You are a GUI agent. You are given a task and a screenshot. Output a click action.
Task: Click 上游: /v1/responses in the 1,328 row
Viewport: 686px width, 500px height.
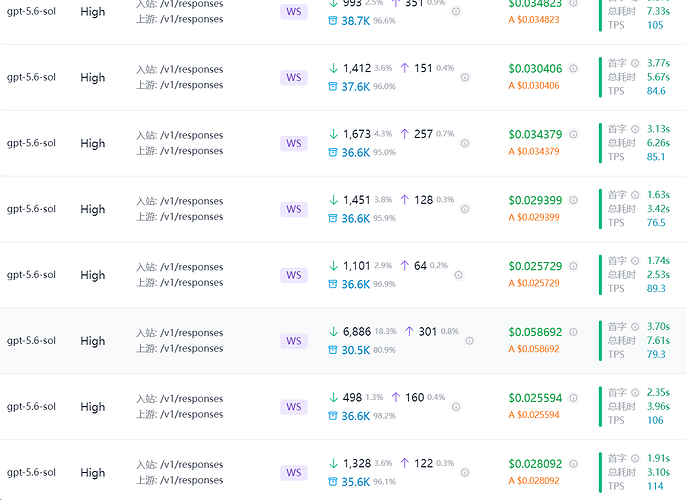[x=180, y=480]
